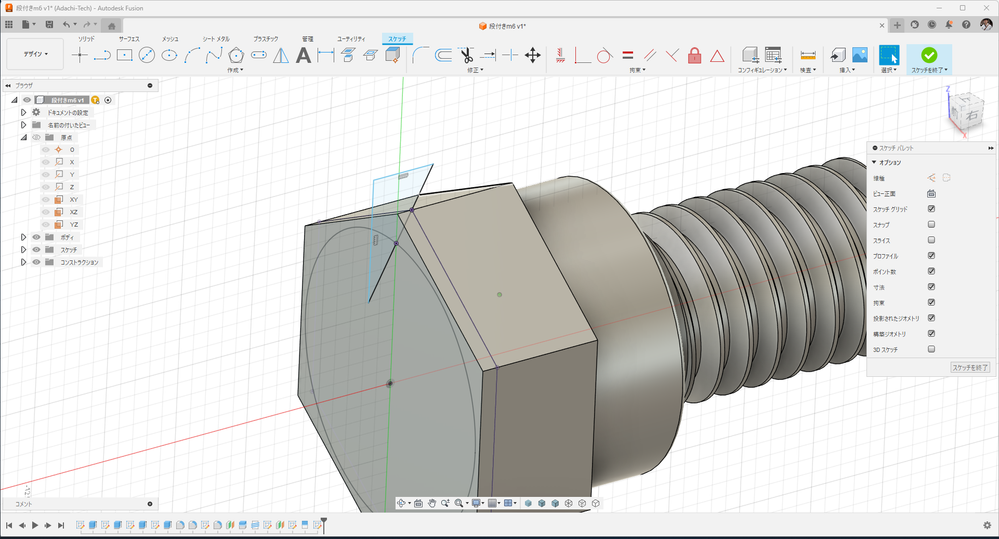Jump timeline to the beginning
The image size is (999, 539).
tap(9, 525)
